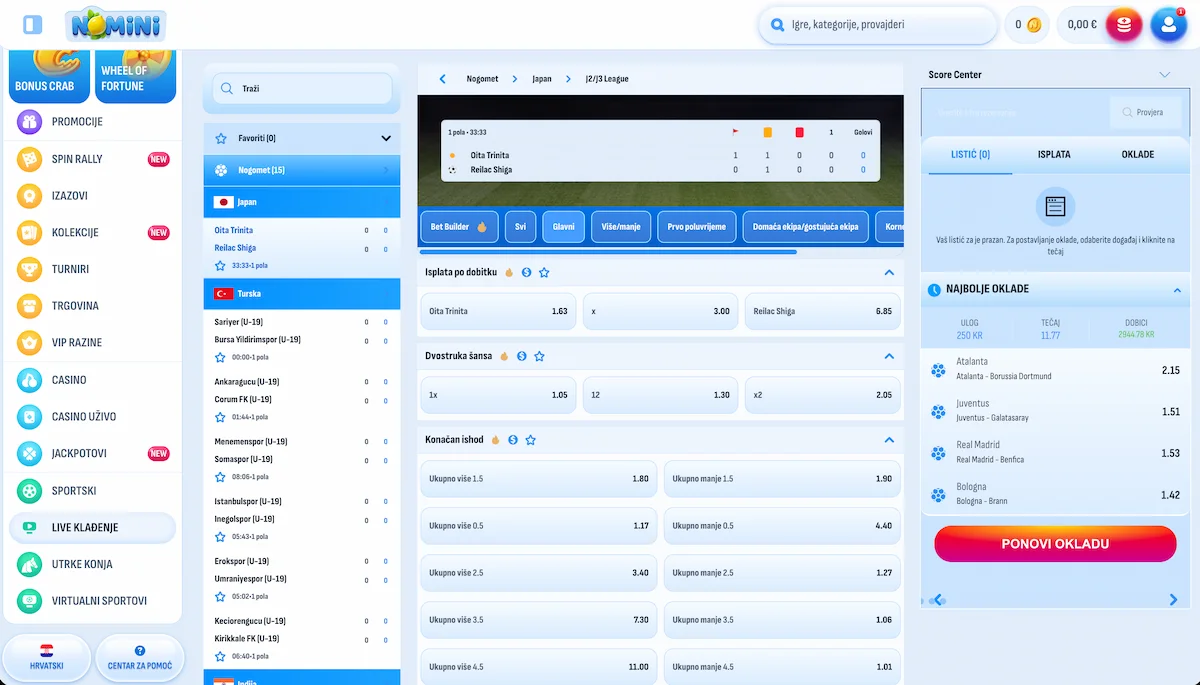Expand the Favoriti list chevron
1200x685 pixels.
click(386, 138)
